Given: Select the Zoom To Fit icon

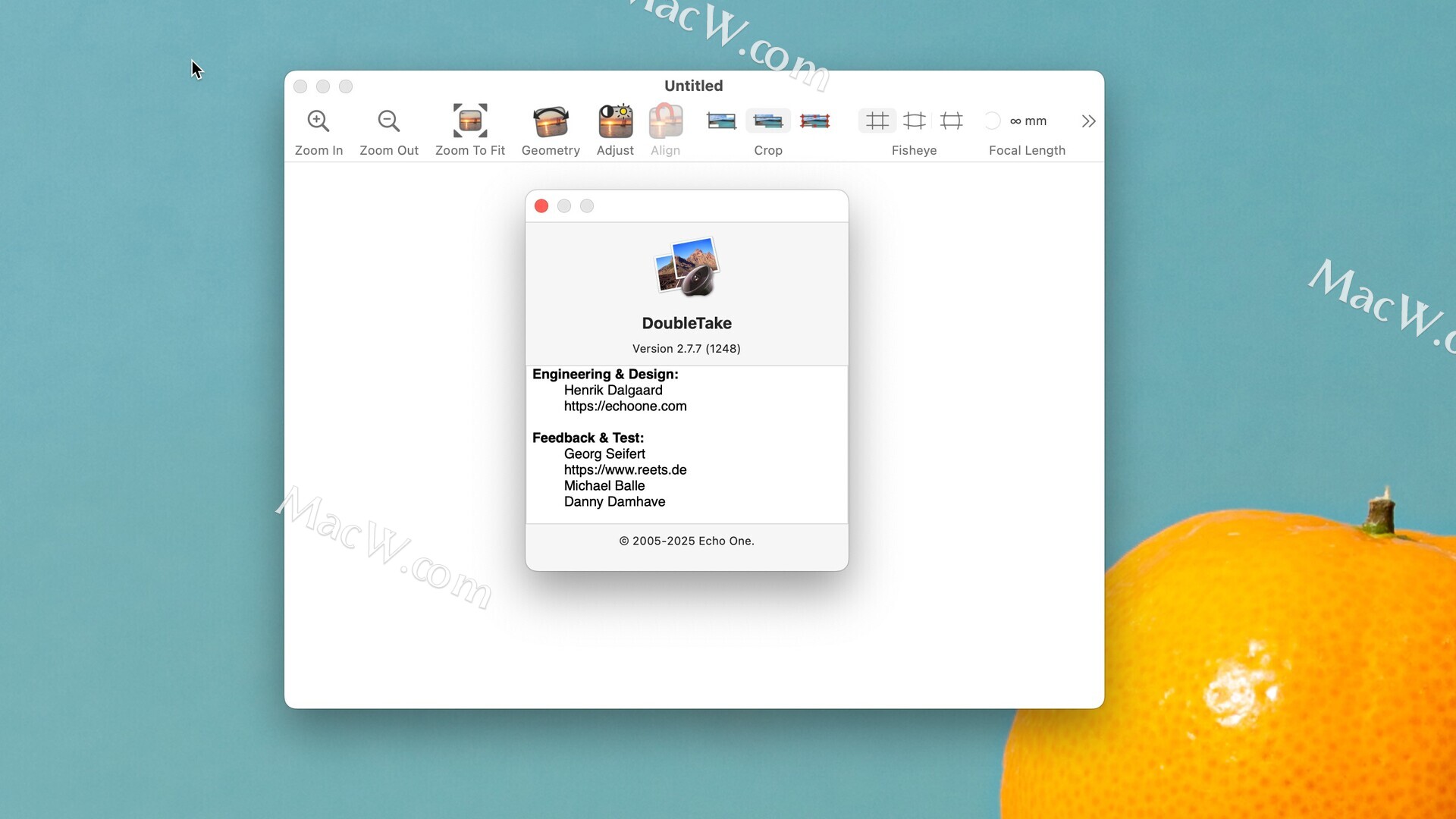Looking at the screenshot, I should [x=470, y=121].
